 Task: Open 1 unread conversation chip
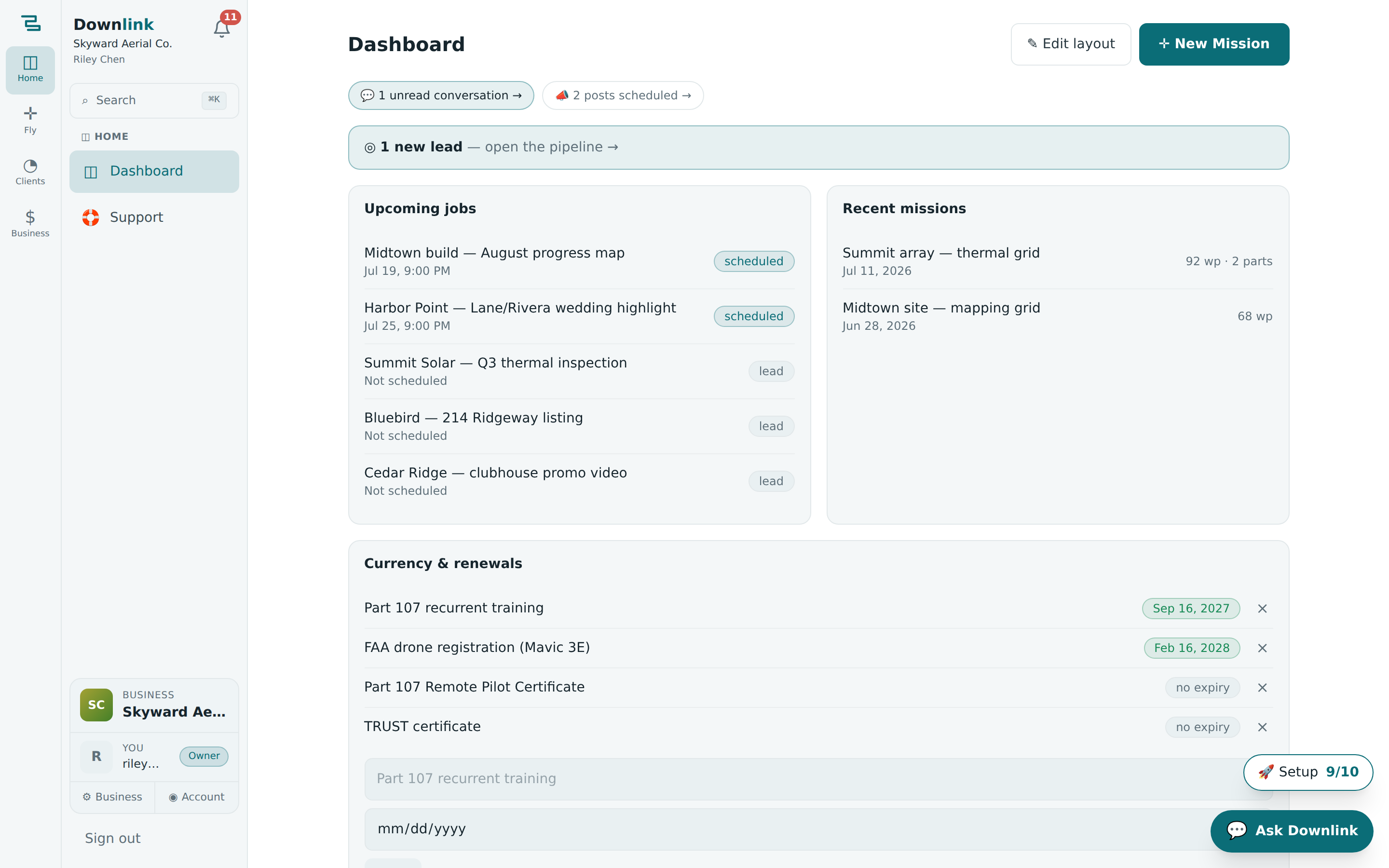click(441, 95)
